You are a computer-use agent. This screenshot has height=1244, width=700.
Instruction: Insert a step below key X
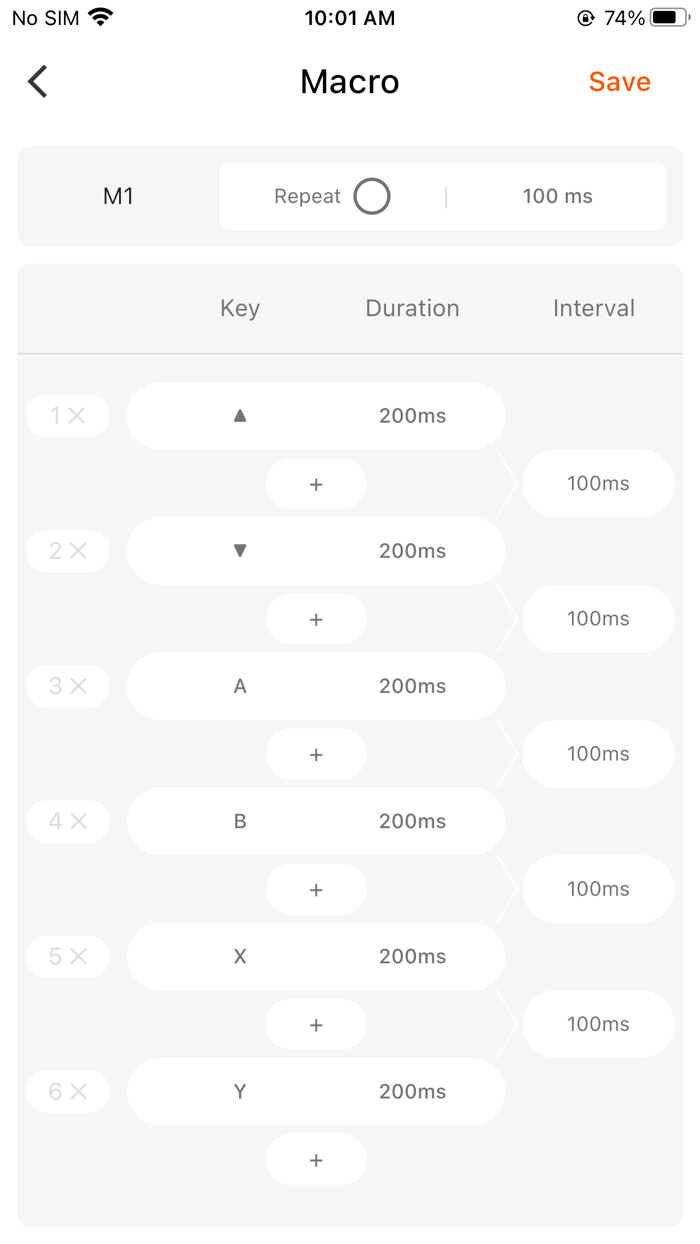click(x=316, y=1025)
